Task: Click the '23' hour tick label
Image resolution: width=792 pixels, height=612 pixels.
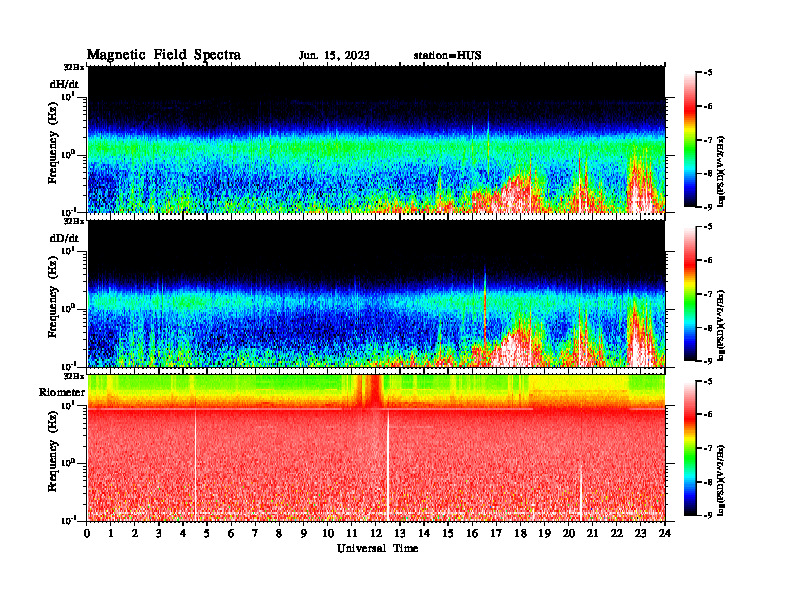Action: 640,533
